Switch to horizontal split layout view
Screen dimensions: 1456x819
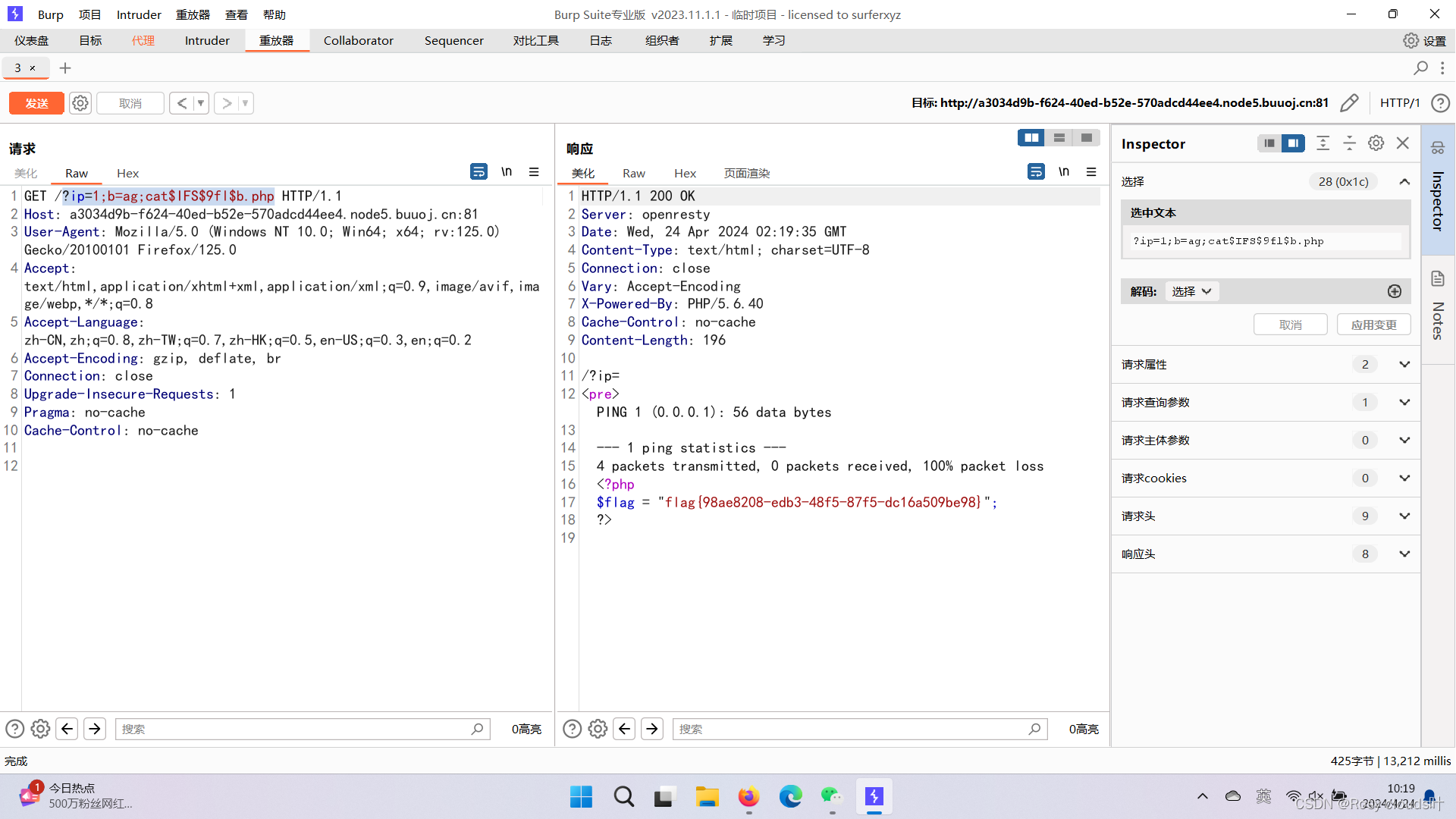pyautogui.click(x=1059, y=138)
